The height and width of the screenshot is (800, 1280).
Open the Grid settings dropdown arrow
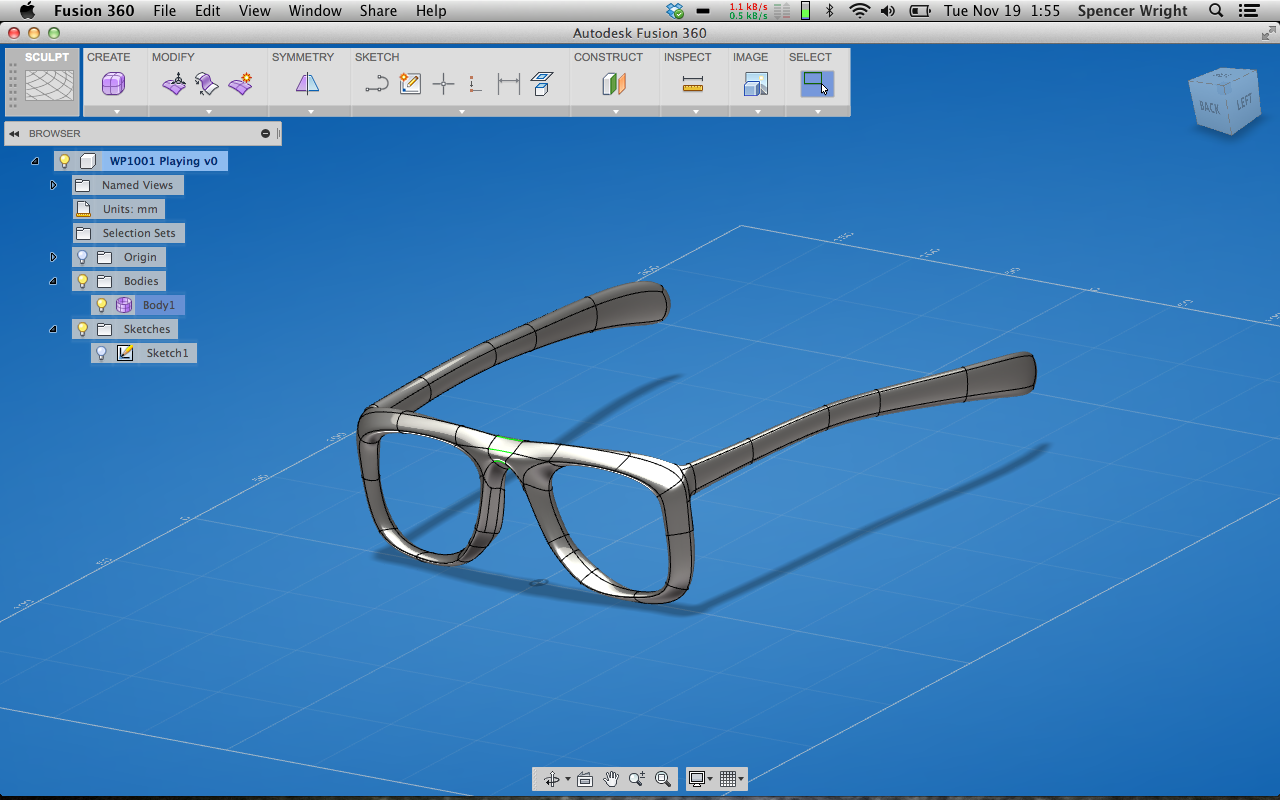pyautogui.click(x=741, y=779)
